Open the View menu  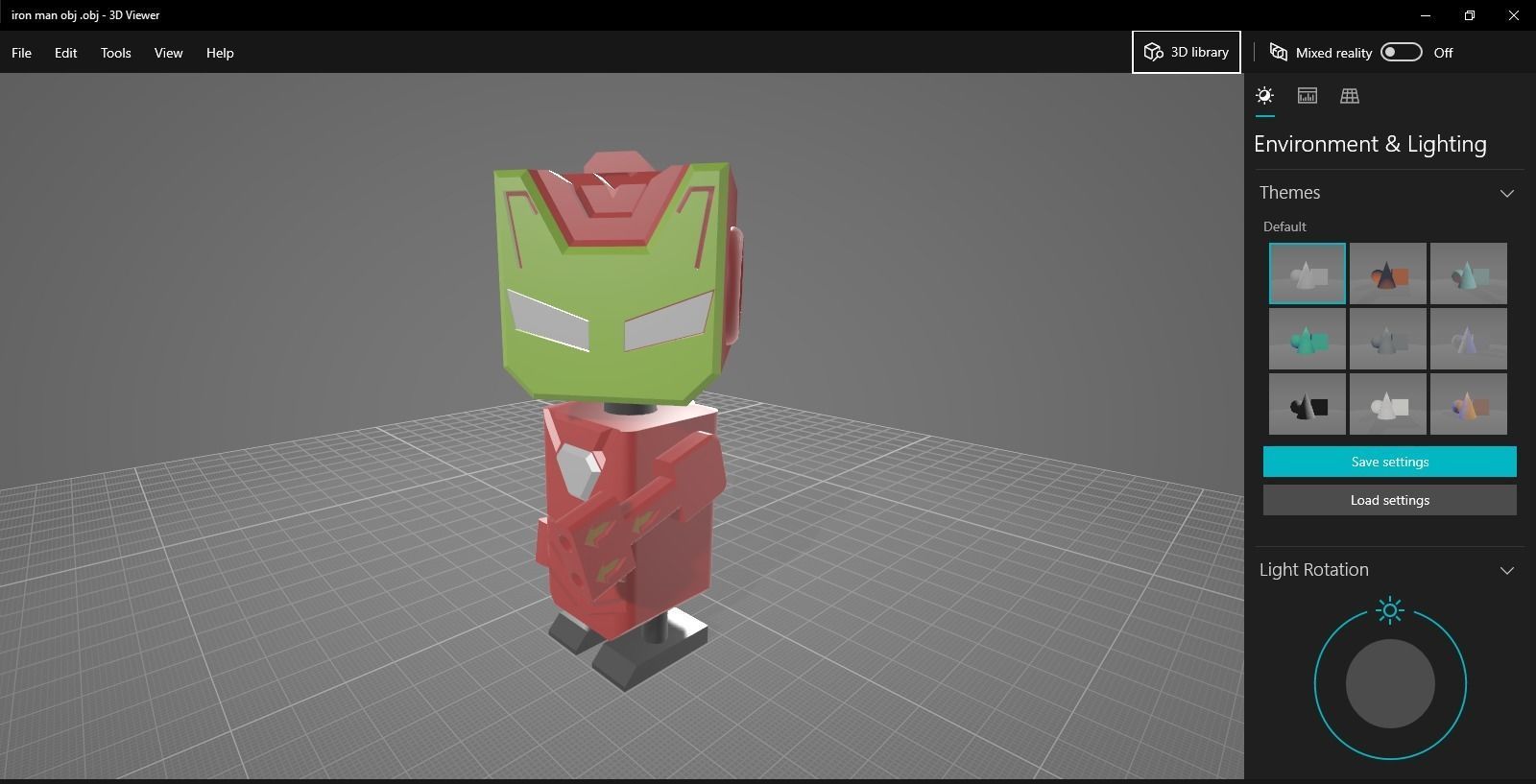pos(168,53)
